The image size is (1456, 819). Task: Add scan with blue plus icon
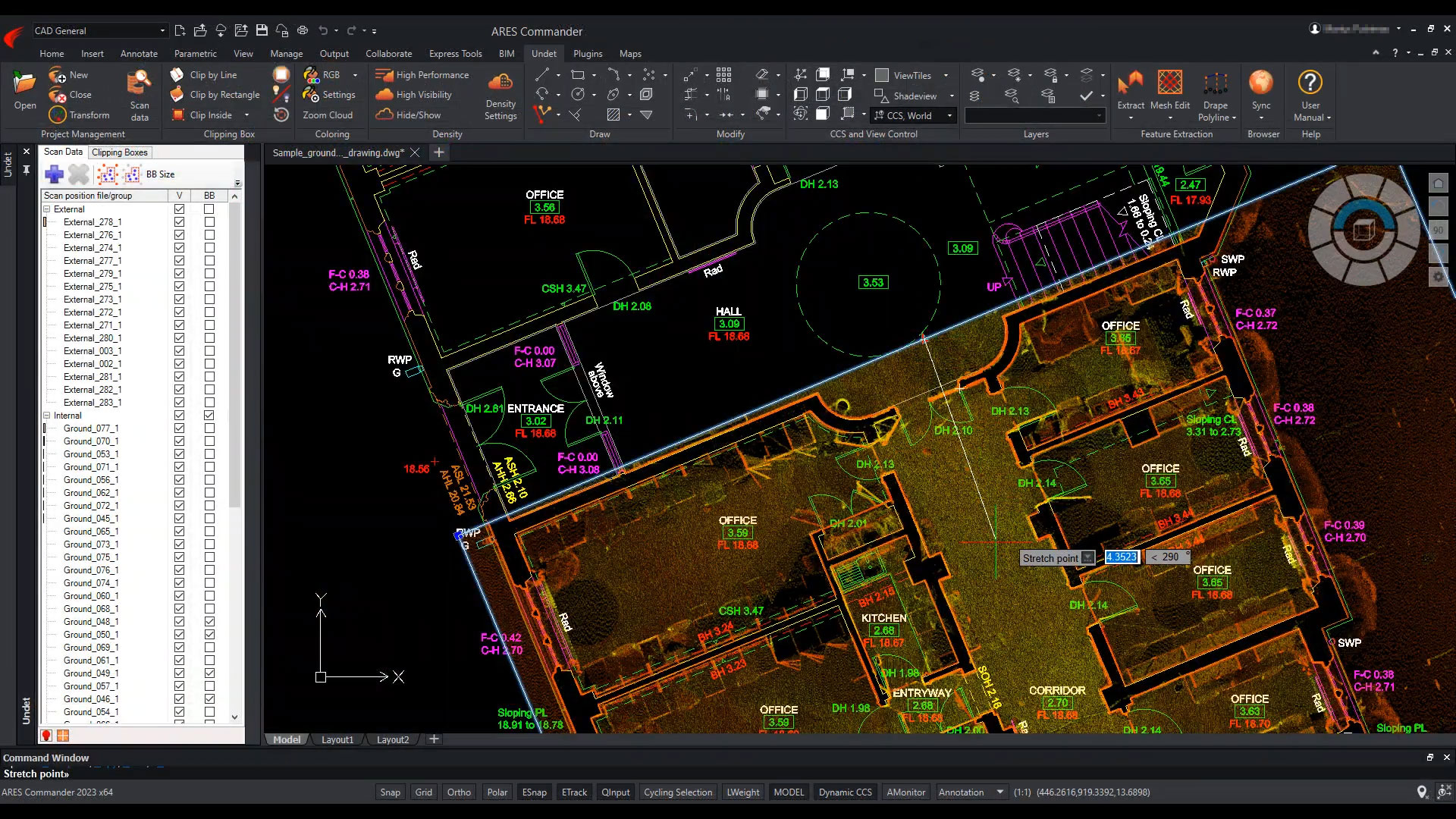(54, 174)
